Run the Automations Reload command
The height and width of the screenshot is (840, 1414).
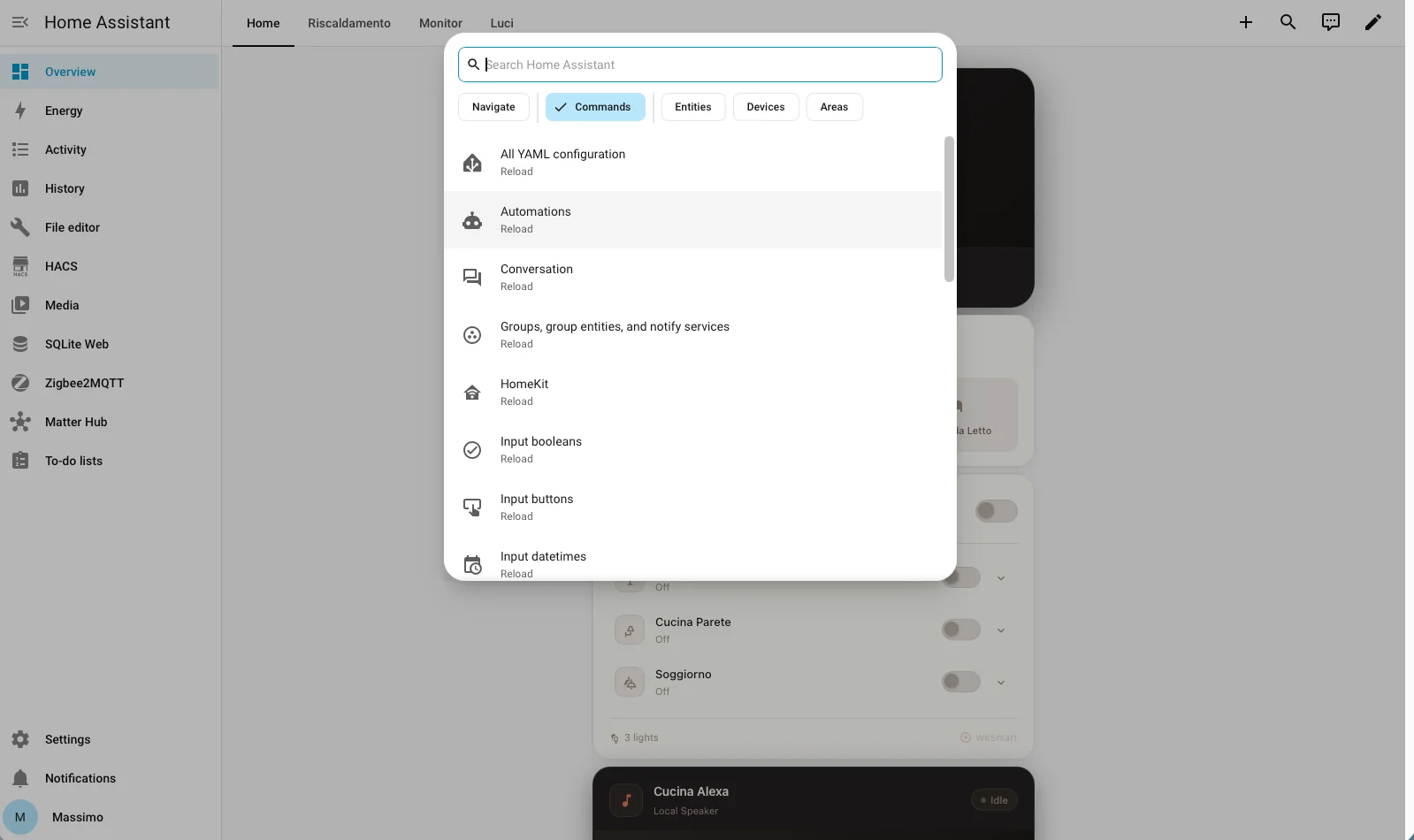click(x=693, y=220)
